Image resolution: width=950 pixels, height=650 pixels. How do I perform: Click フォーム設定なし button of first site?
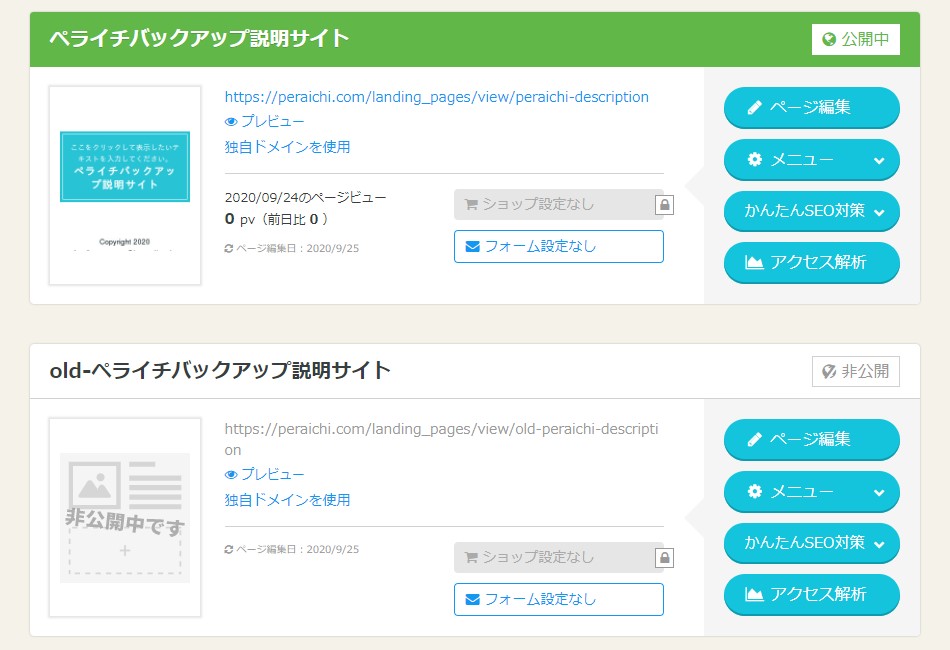tap(558, 246)
